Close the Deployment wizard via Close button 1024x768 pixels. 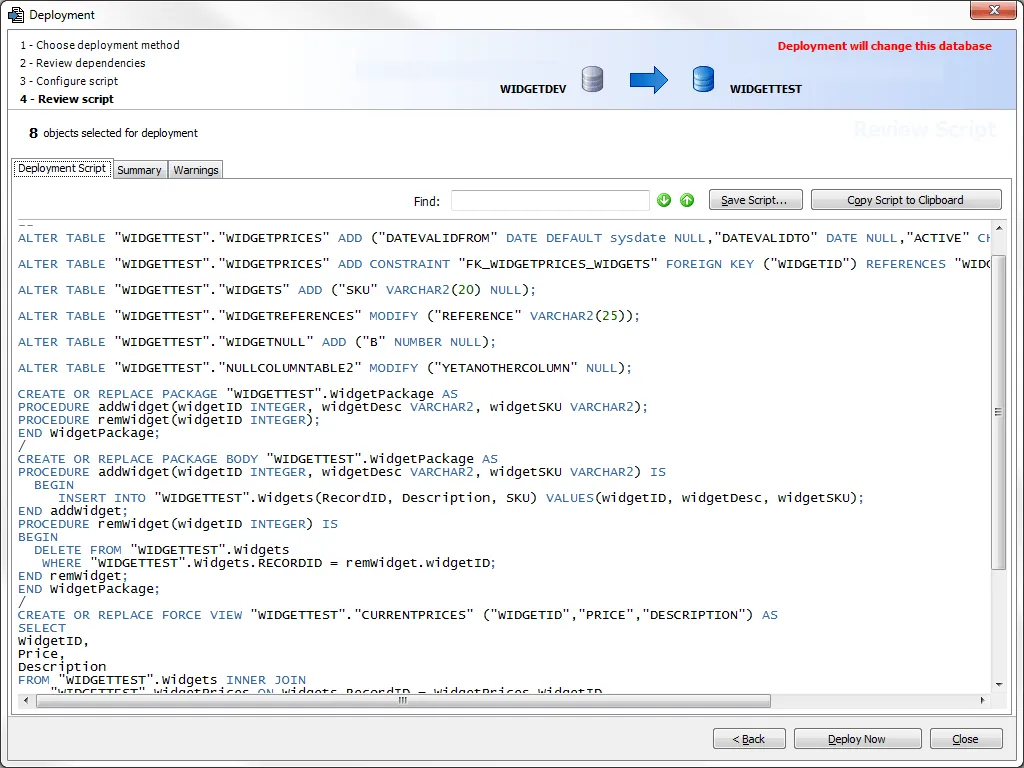[x=965, y=738]
